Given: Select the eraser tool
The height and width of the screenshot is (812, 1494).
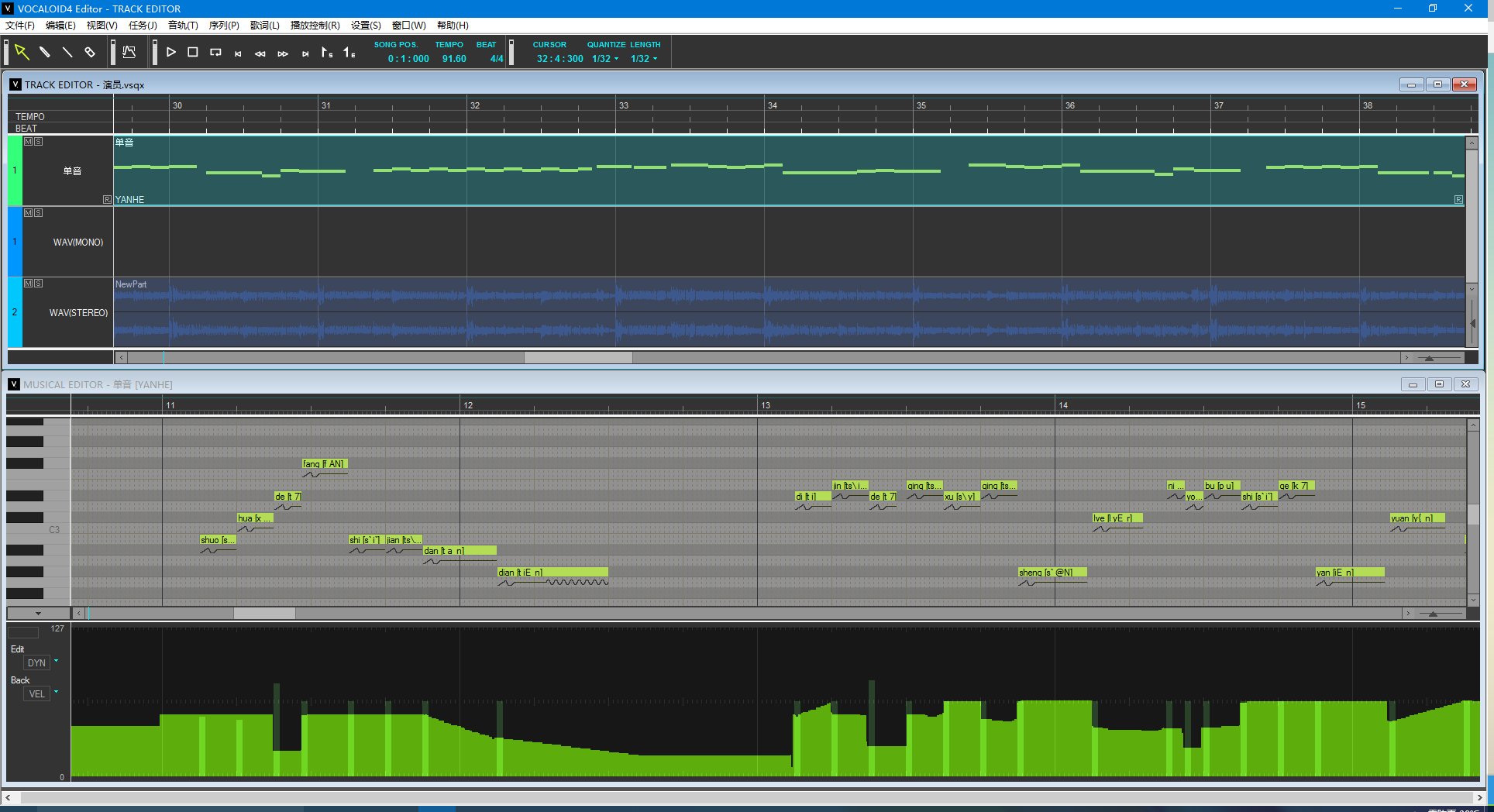Looking at the screenshot, I should 90,52.
